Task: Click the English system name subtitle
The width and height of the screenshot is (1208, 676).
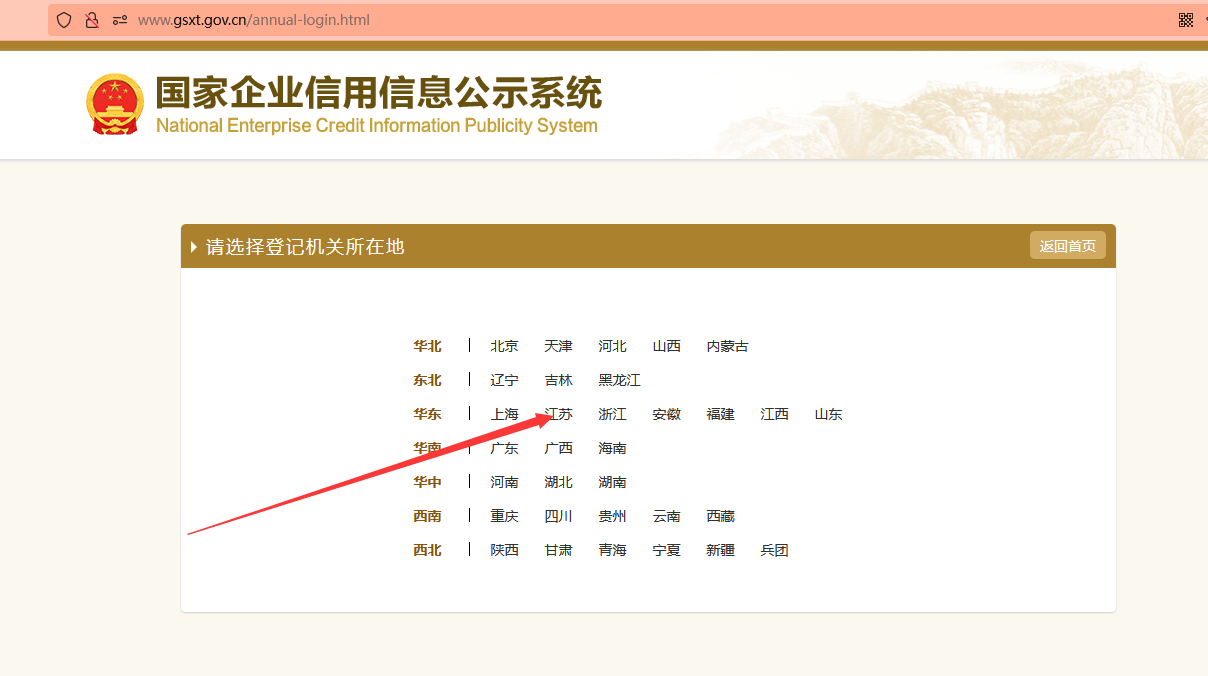Action: click(377, 126)
